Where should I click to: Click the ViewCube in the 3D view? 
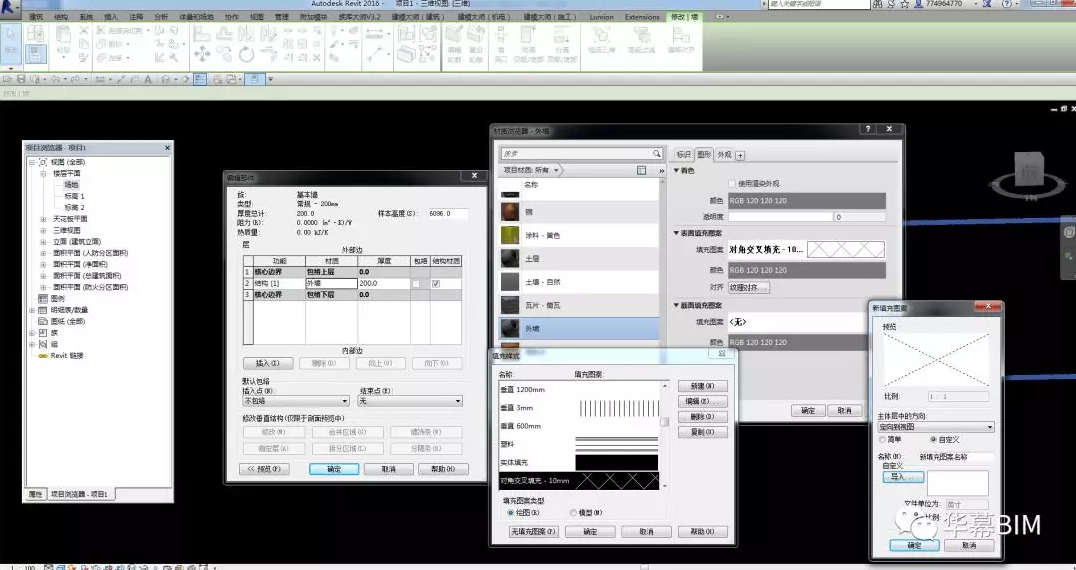click(x=1029, y=170)
